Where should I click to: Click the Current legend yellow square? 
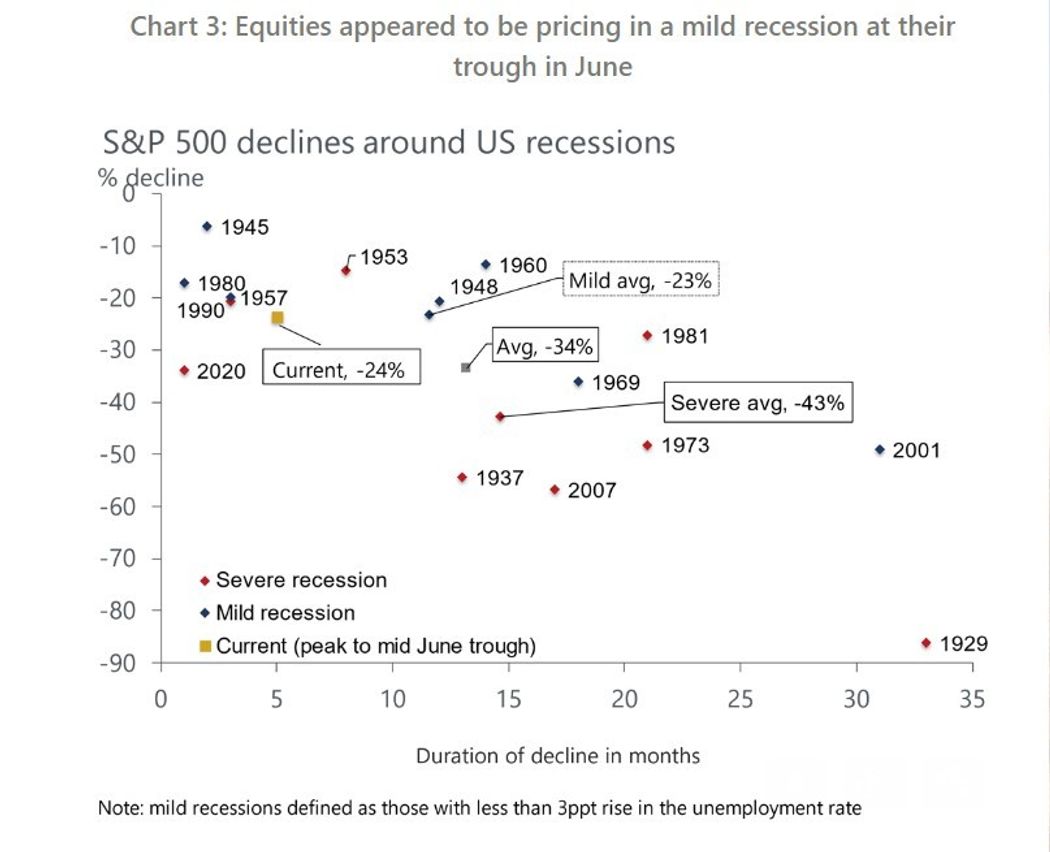click(x=206, y=646)
